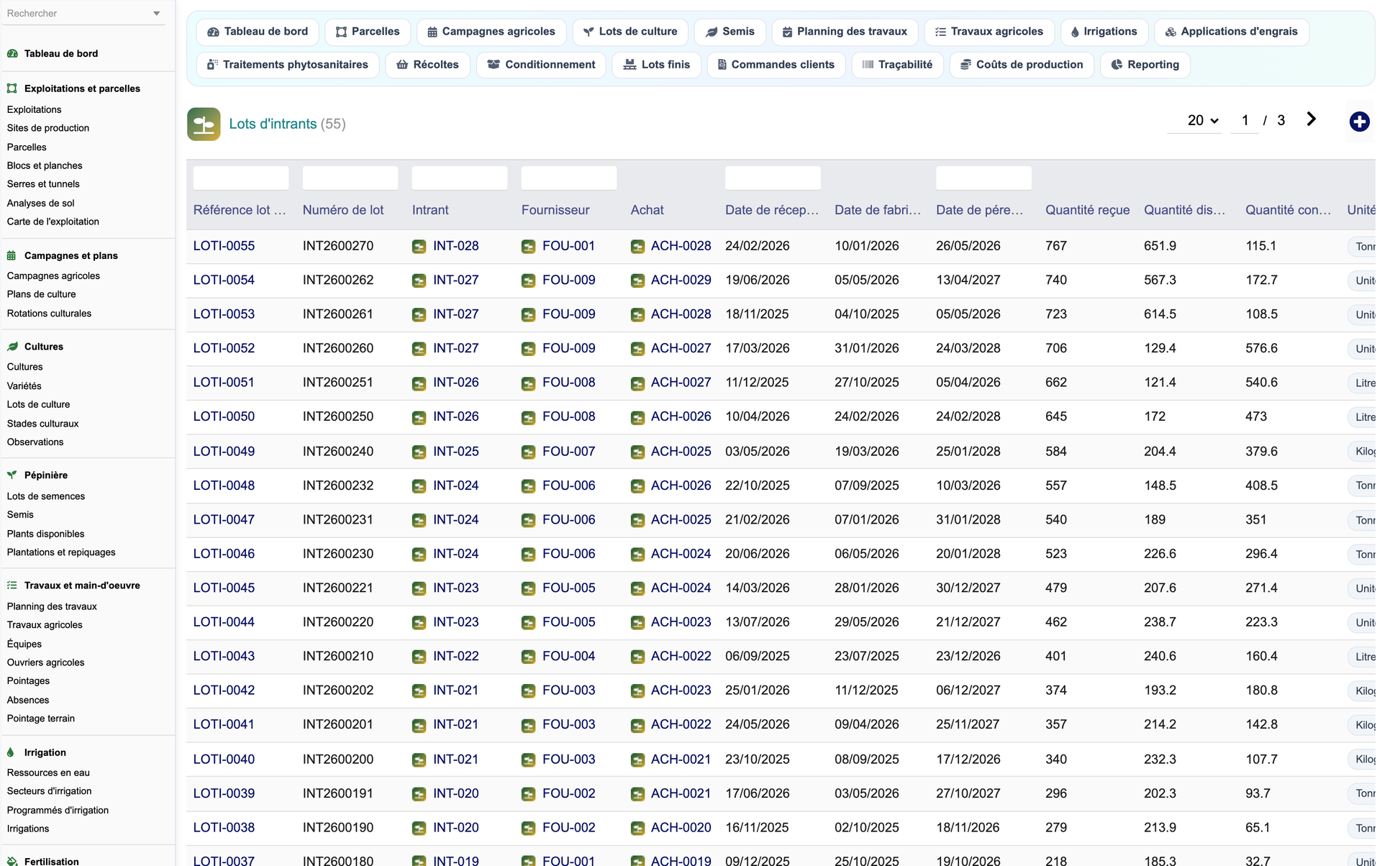Click the Travaux et main-d'oeuvre list icon

pyautogui.click(x=12, y=585)
